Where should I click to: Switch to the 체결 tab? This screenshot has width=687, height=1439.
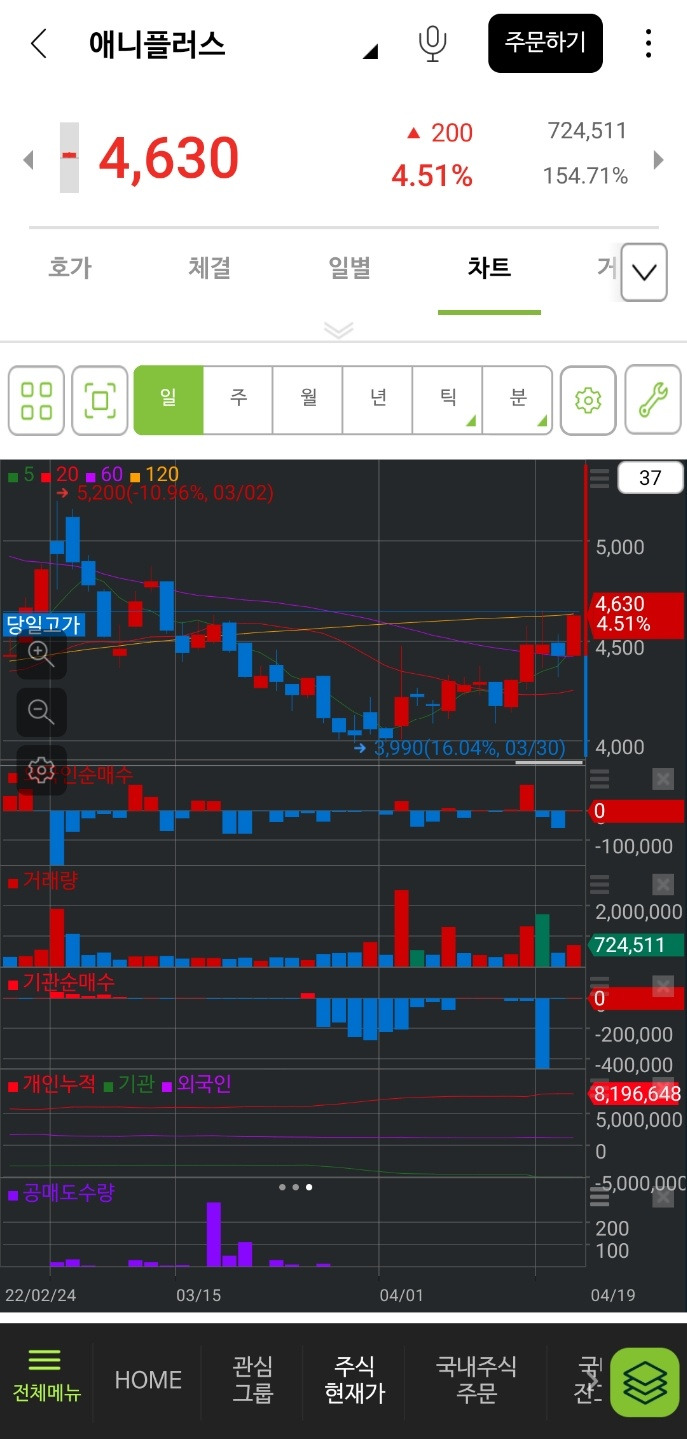[x=210, y=268]
